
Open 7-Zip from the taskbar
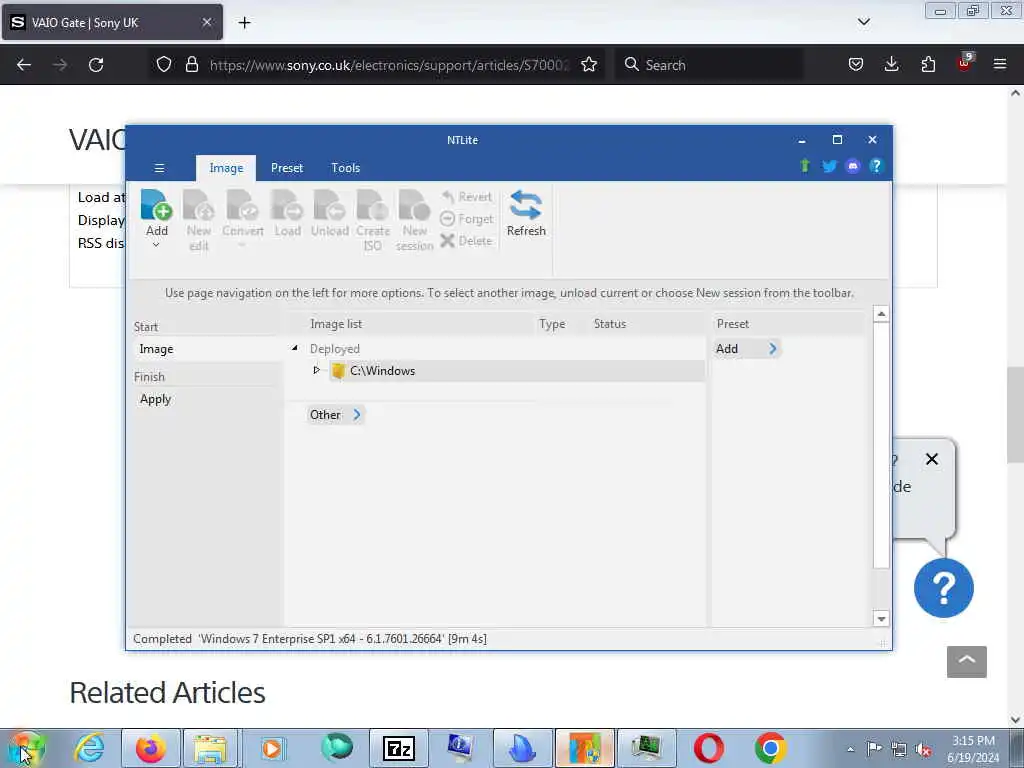click(x=398, y=748)
